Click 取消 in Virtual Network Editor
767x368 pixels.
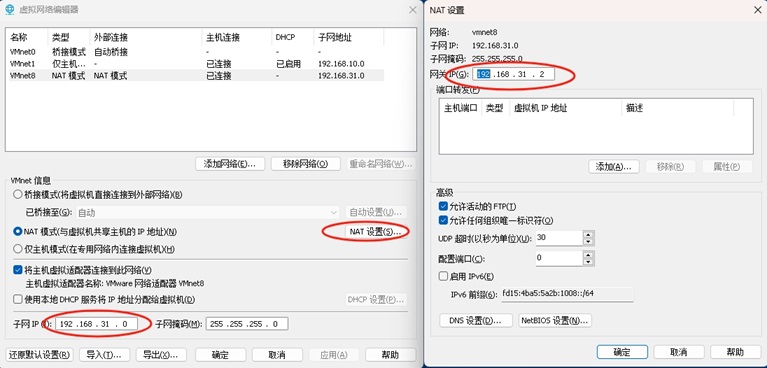tap(277, 354)
